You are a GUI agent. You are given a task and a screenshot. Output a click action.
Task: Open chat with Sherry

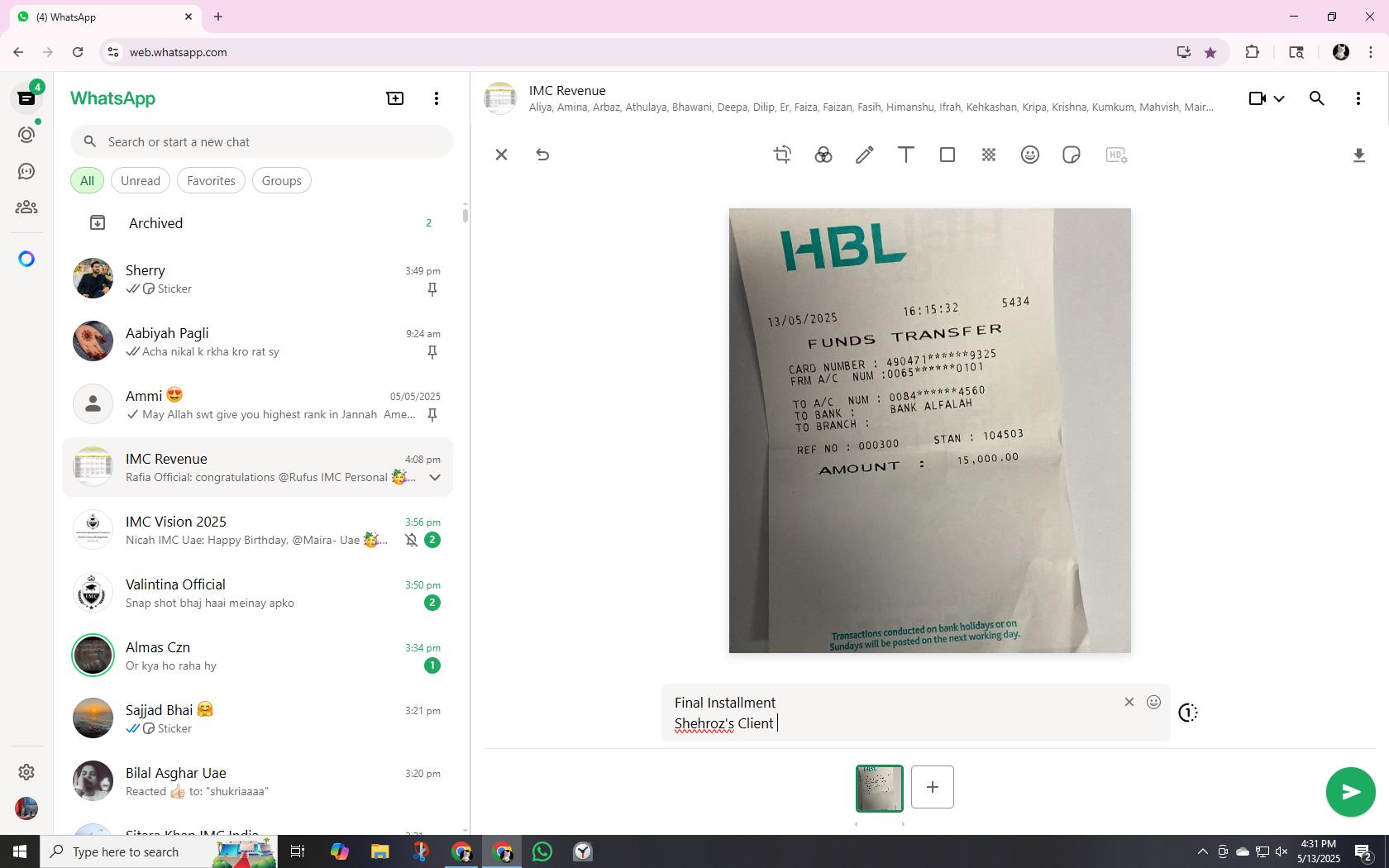258,279
